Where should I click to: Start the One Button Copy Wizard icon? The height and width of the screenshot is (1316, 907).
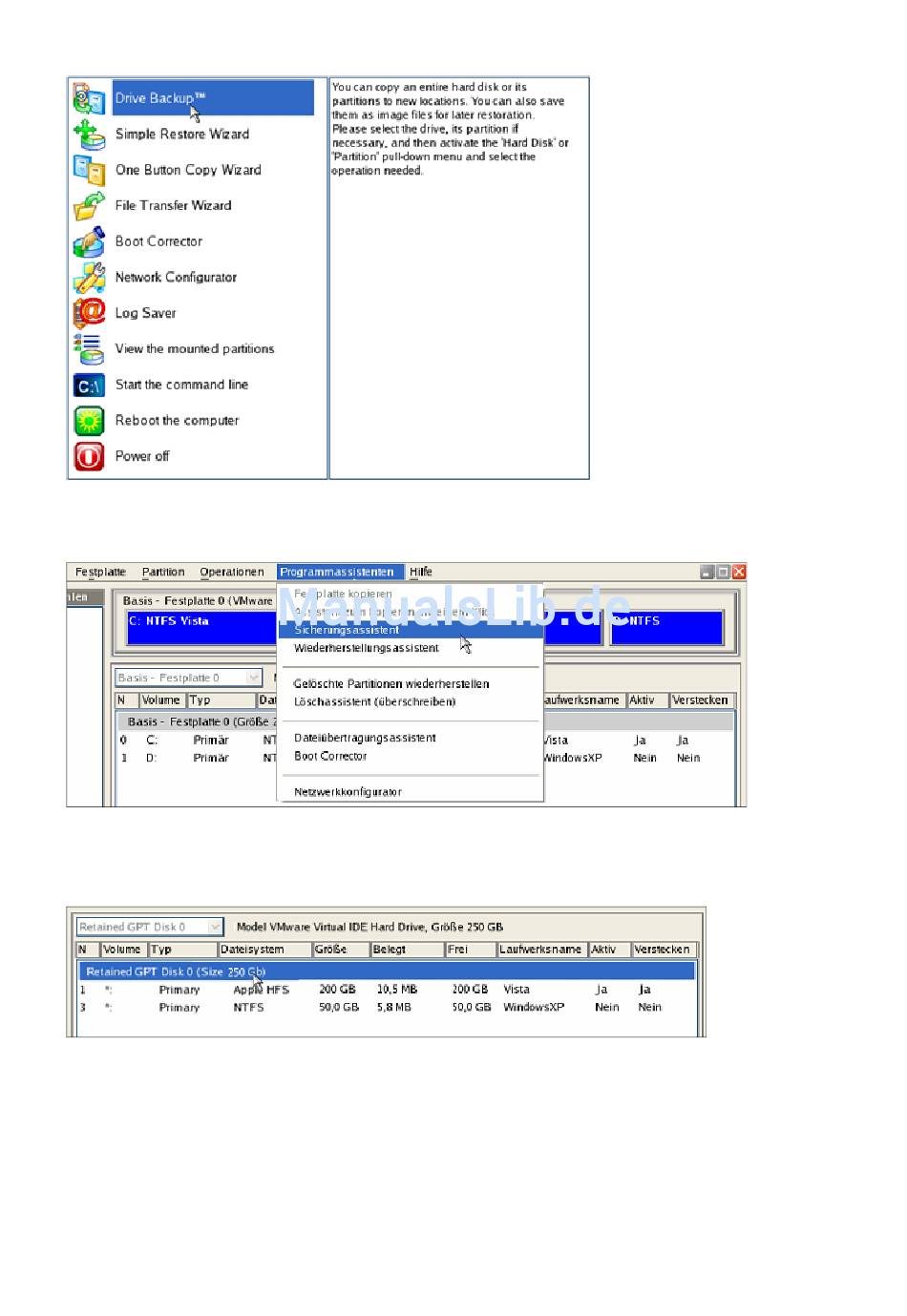point(89,170)
